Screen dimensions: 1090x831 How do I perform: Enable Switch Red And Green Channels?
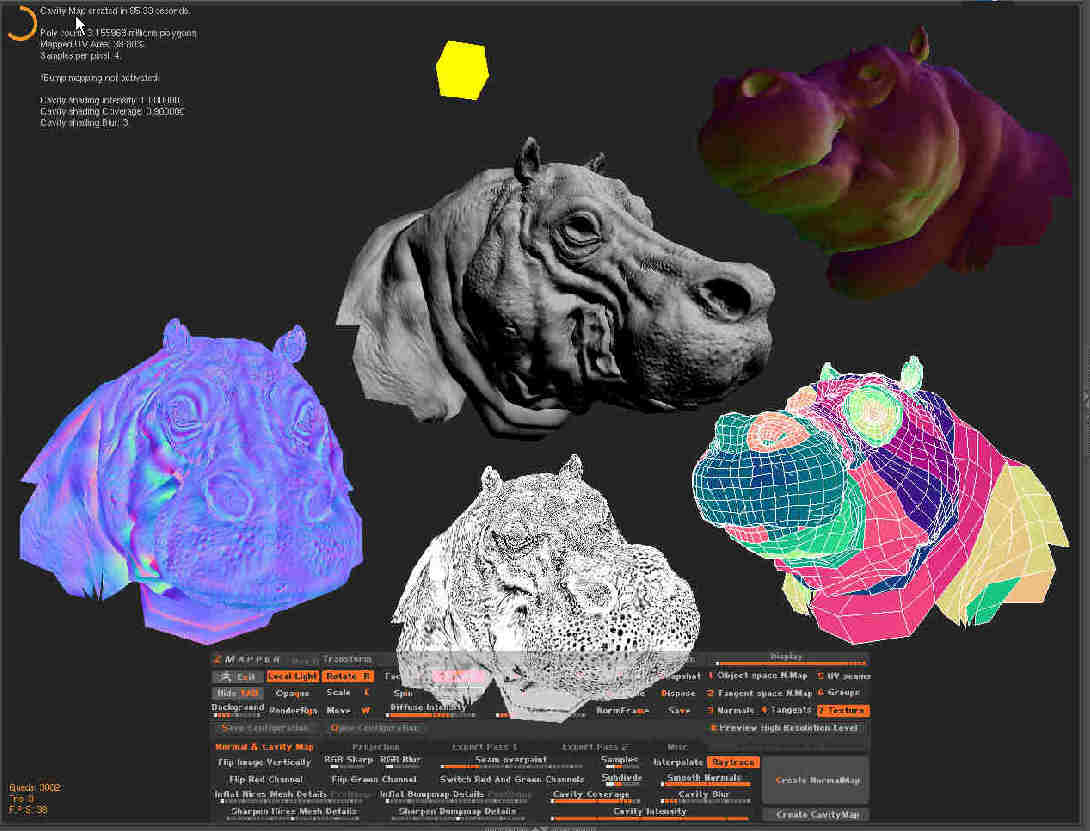click(x=512, y=780)
